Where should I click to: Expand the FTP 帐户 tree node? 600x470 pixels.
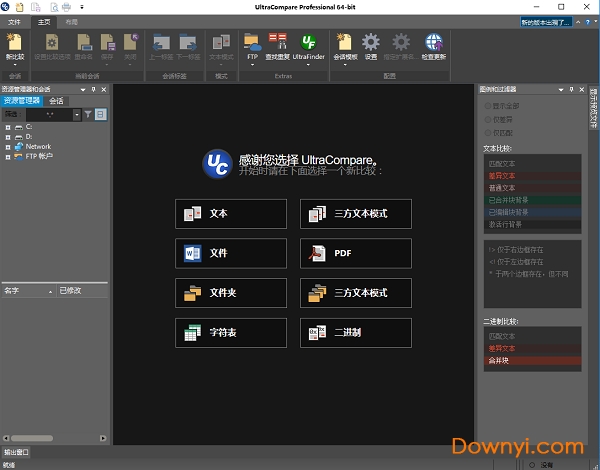(8, 157)
